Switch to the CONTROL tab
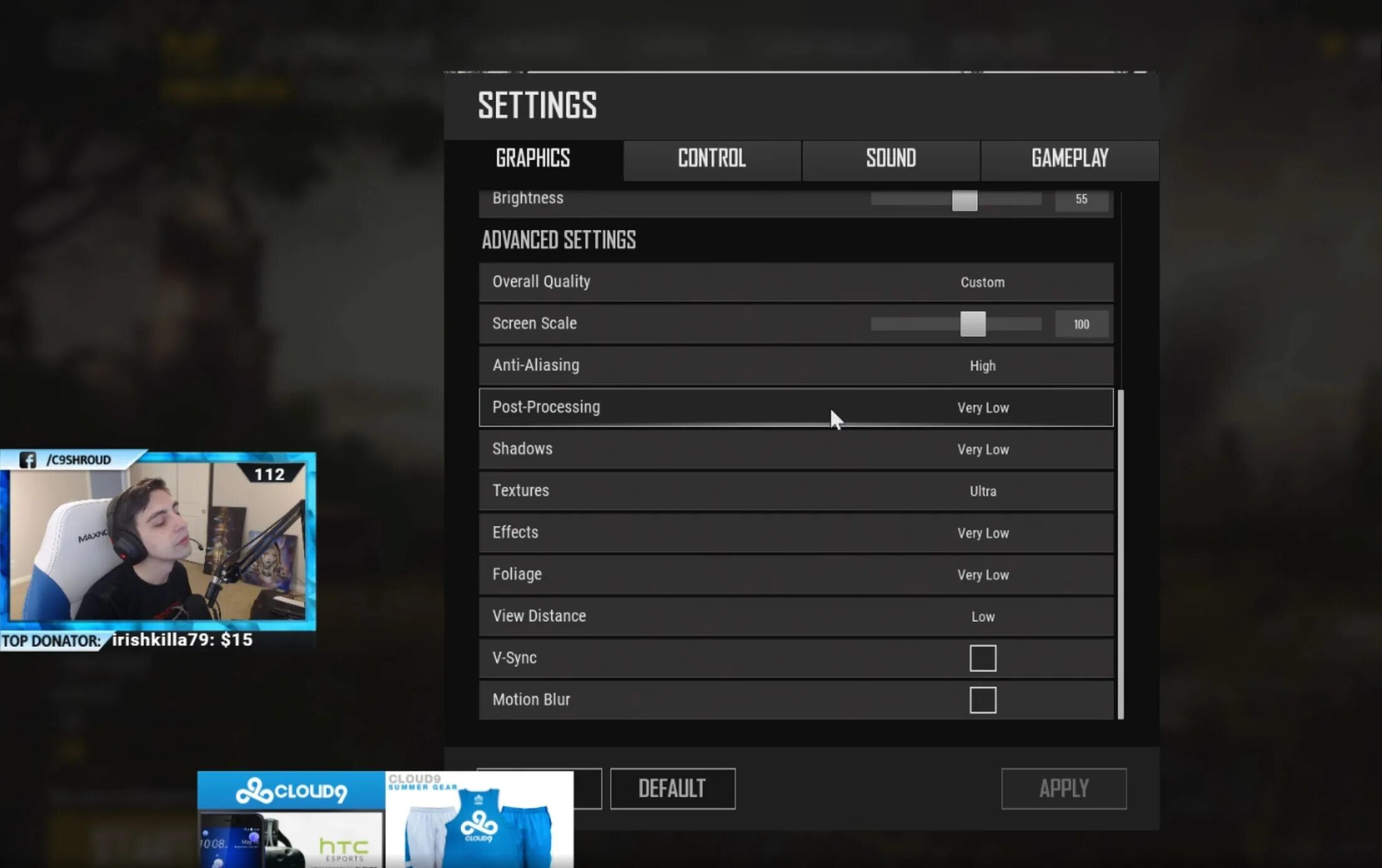 (711, 158)
